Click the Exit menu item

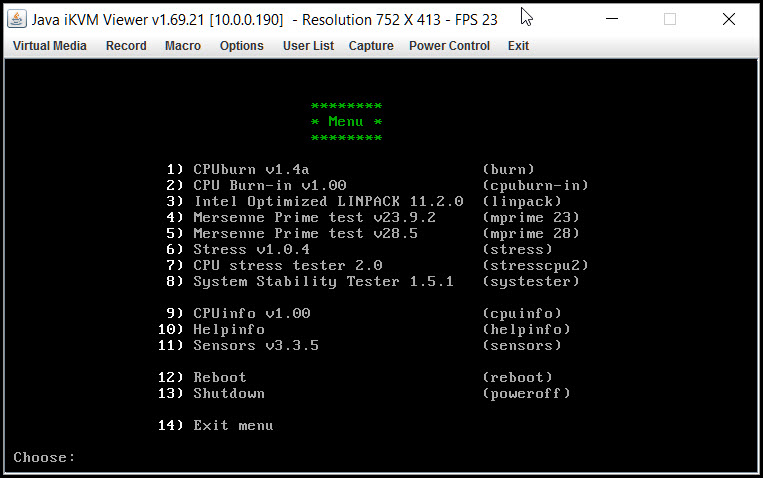(x=518, y=46)
